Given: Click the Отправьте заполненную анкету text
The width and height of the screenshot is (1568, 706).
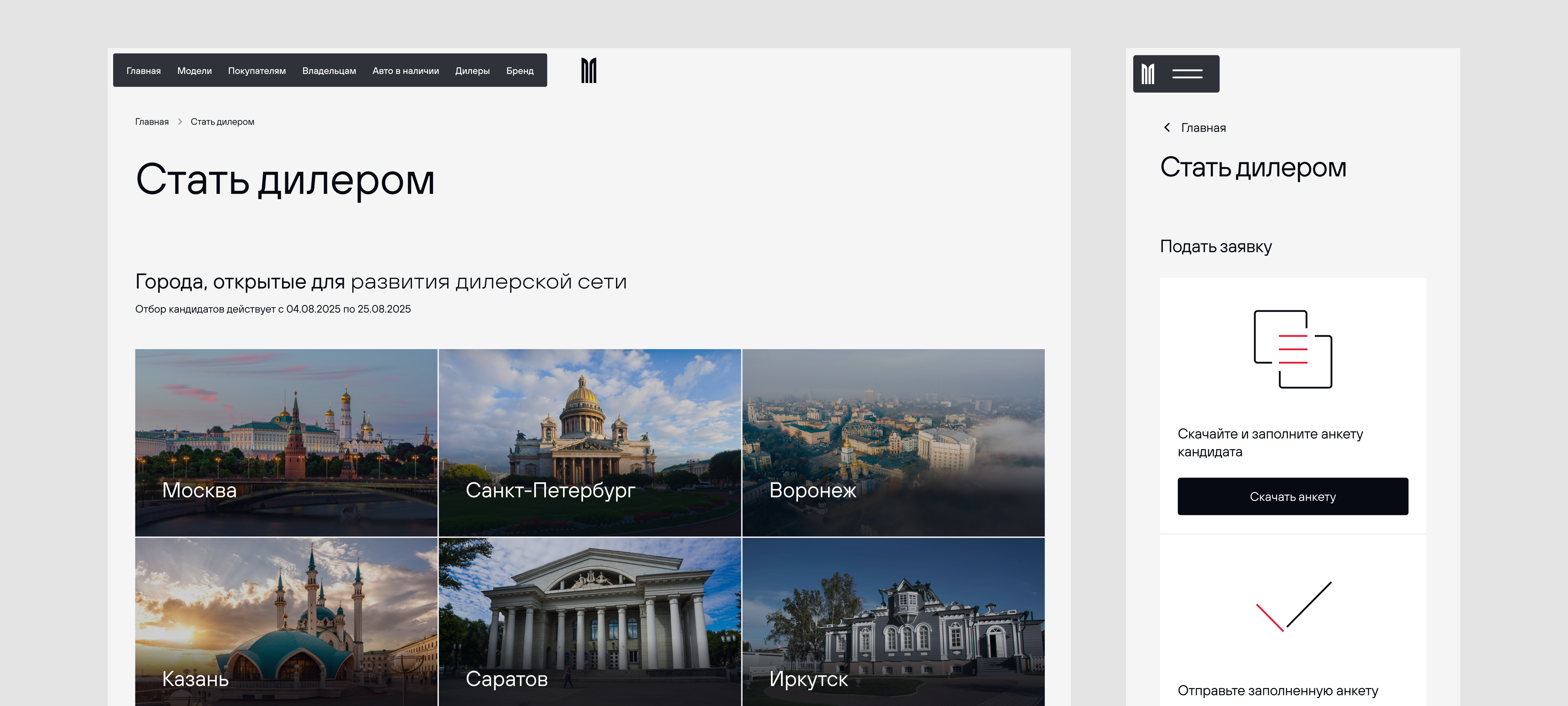Looking at the screenshot, I should click(1278, 691).
